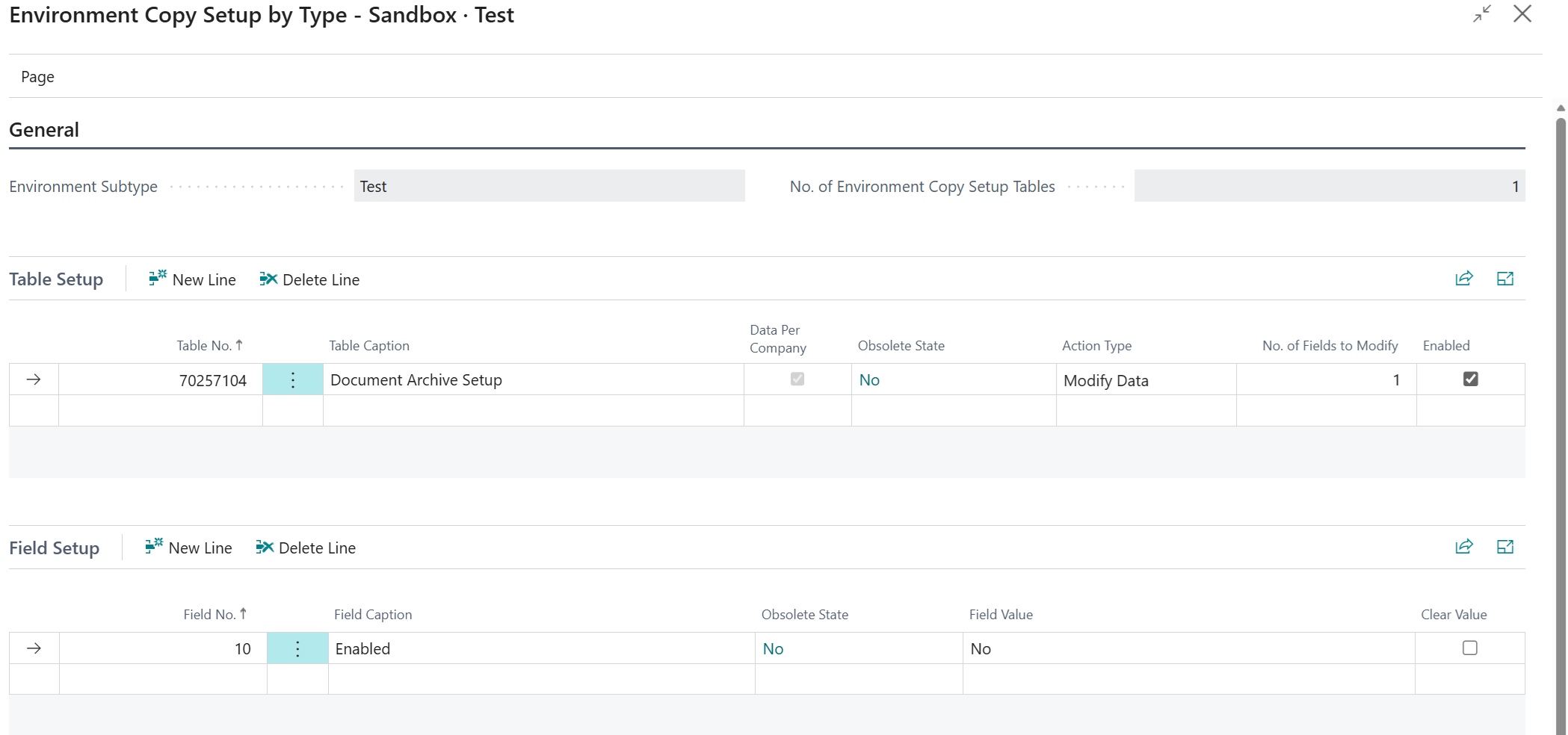Click the Share icon in Field Setup
1568x735 pixels.
(1463, 547)
